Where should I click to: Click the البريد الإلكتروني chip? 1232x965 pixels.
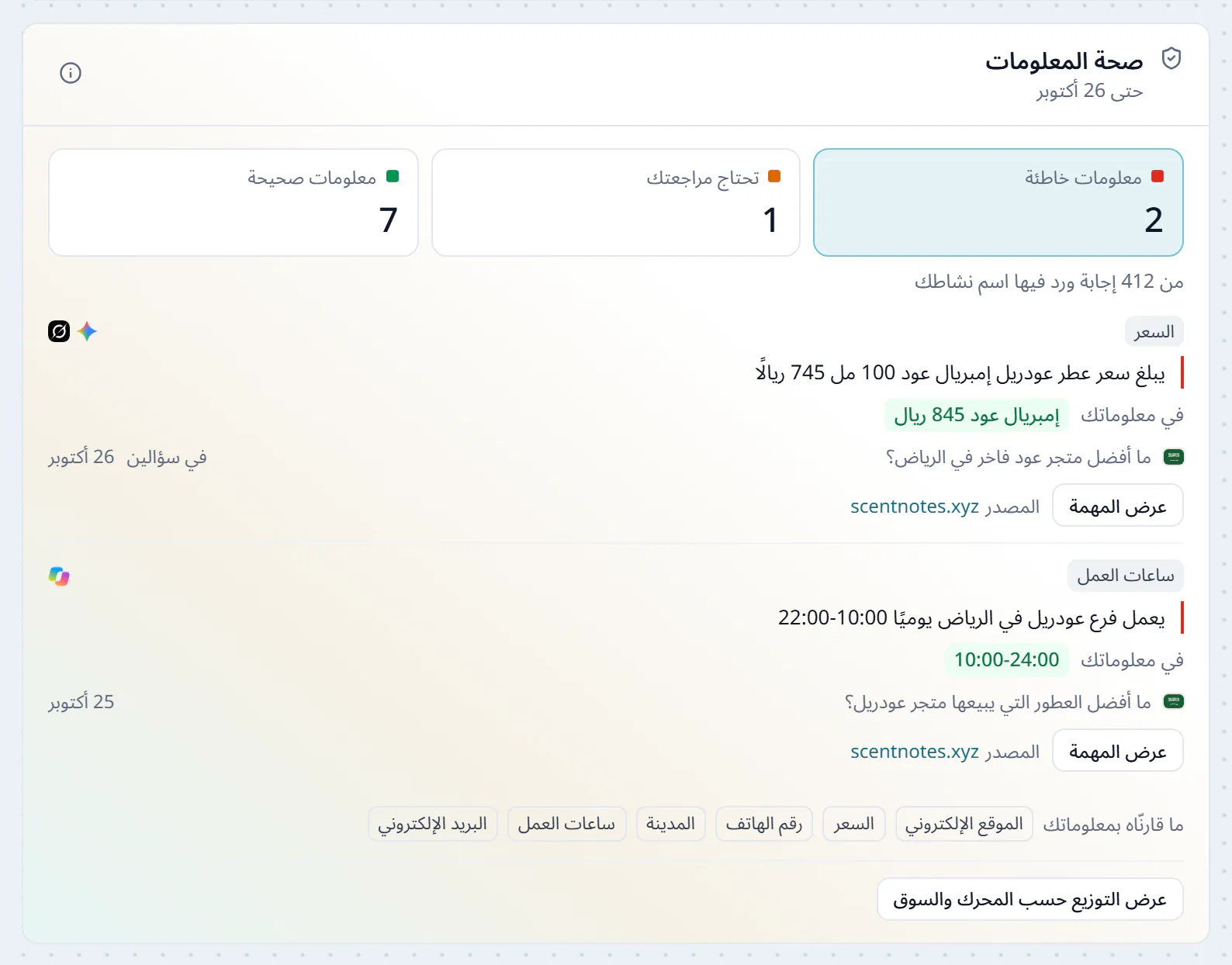[x=433, y=824]
